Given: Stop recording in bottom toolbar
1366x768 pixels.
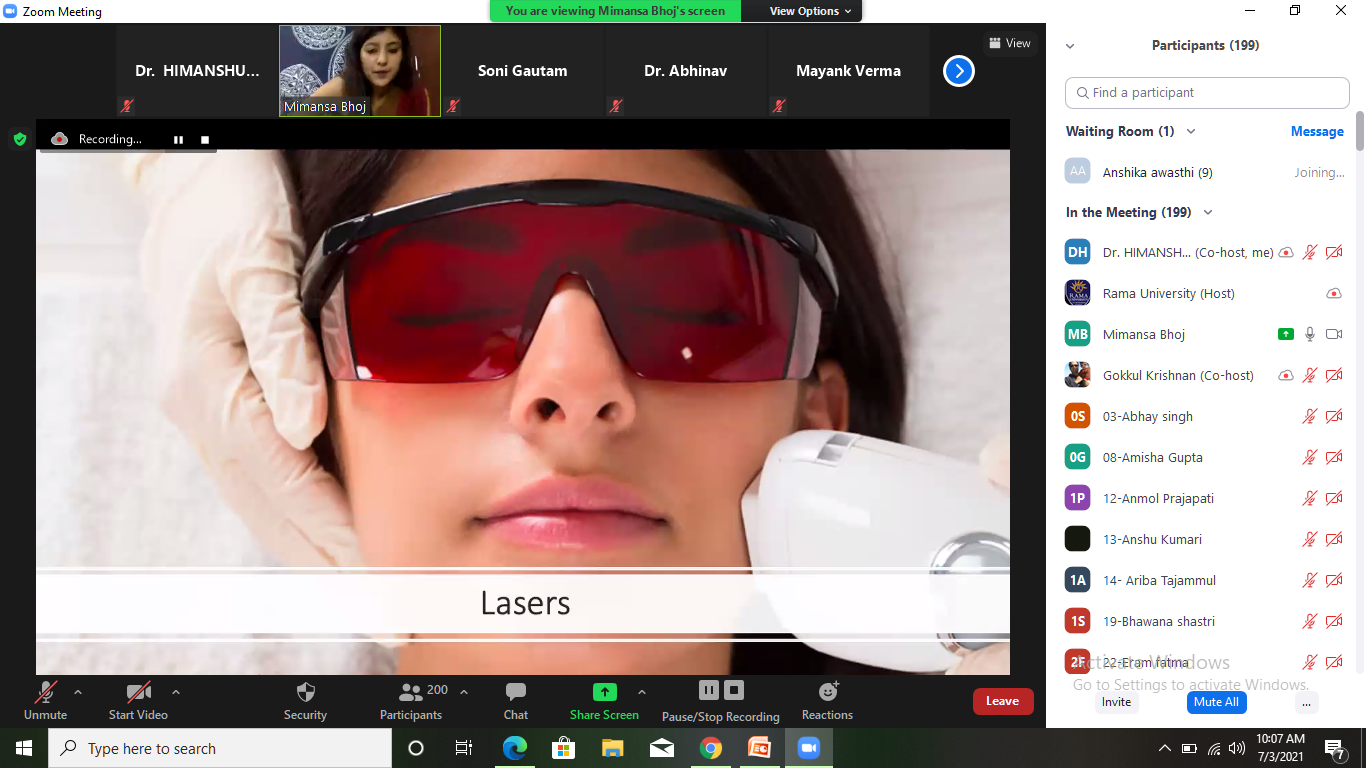Looking at the screenshot, I should tap(734, 690).
